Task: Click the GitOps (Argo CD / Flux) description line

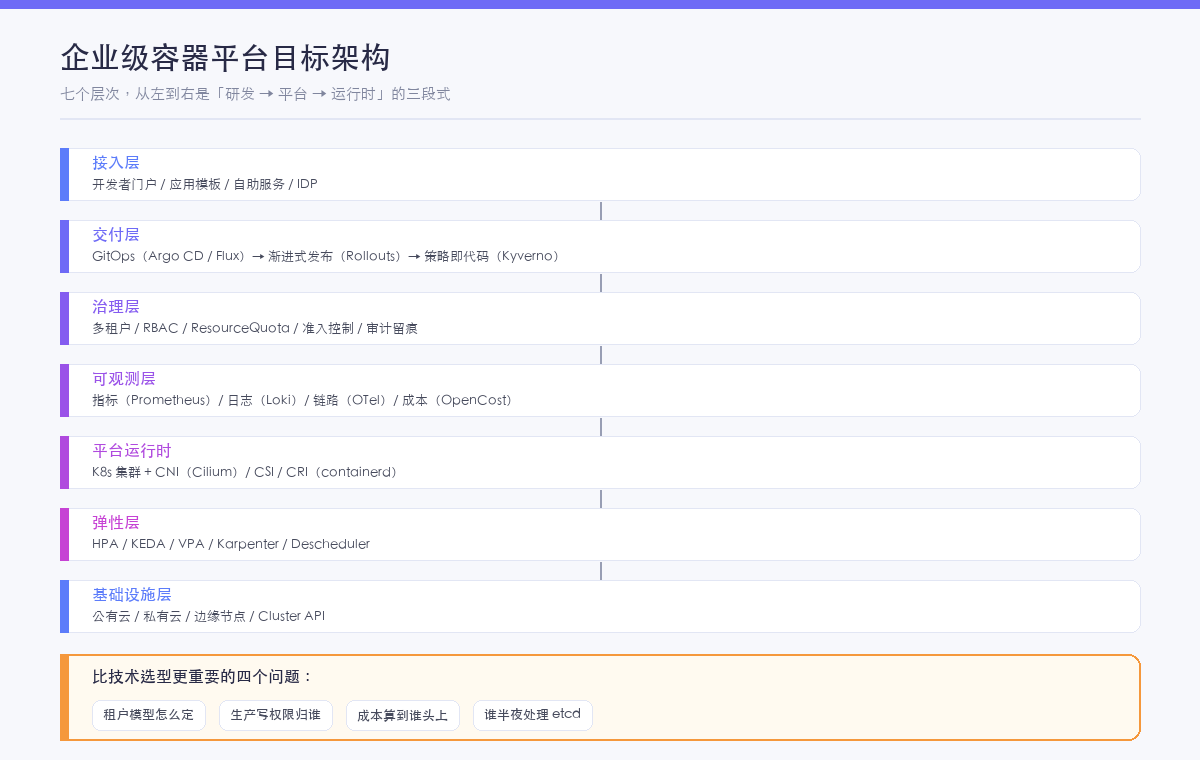Action: (x=328, y=256)
